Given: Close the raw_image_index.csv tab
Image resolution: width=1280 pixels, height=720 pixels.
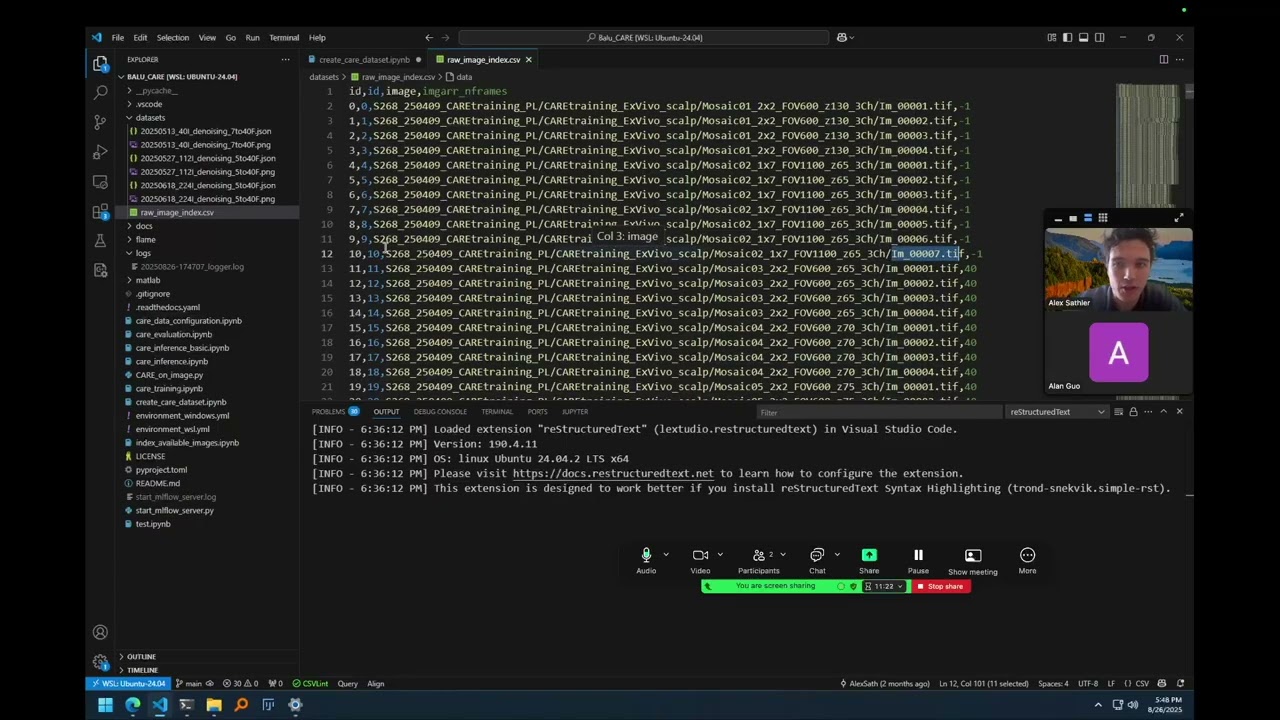Looking at the screenshot, I should pyautogui.click(x=528, y=60).
